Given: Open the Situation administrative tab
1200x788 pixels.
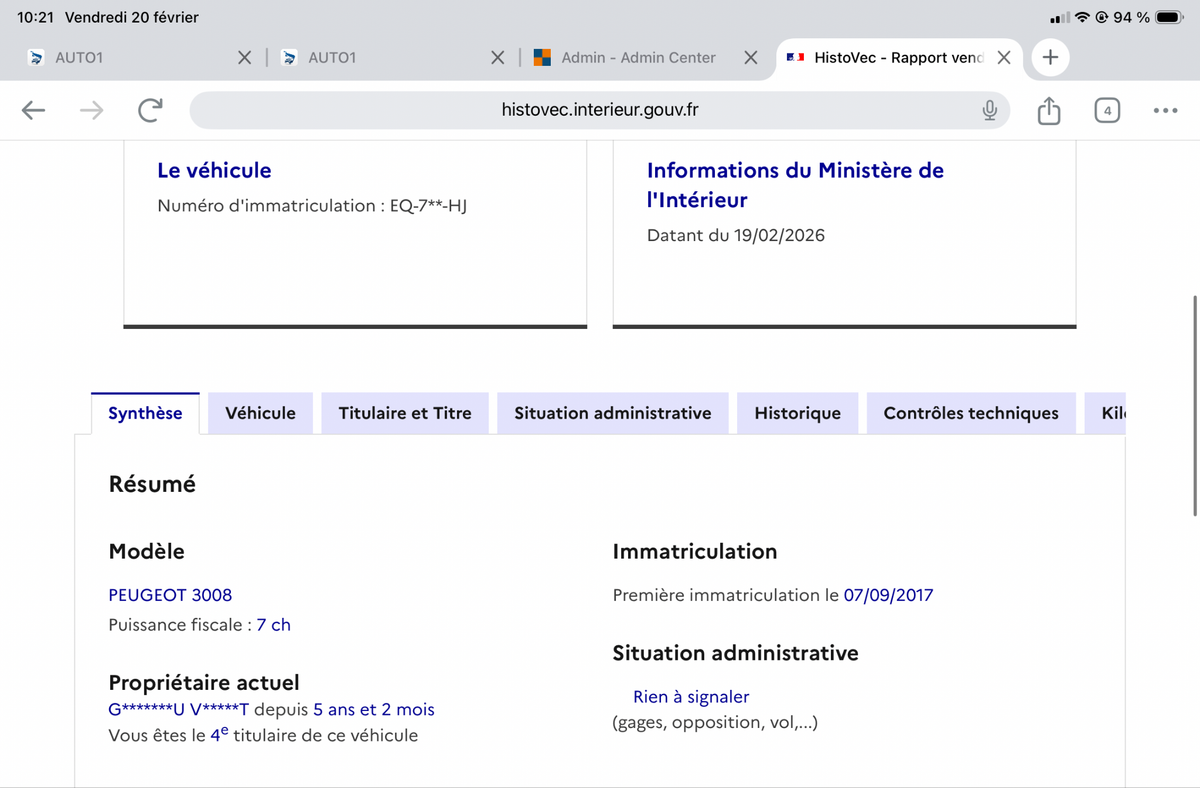Looking at the screenshot, I should click(612, 413).
